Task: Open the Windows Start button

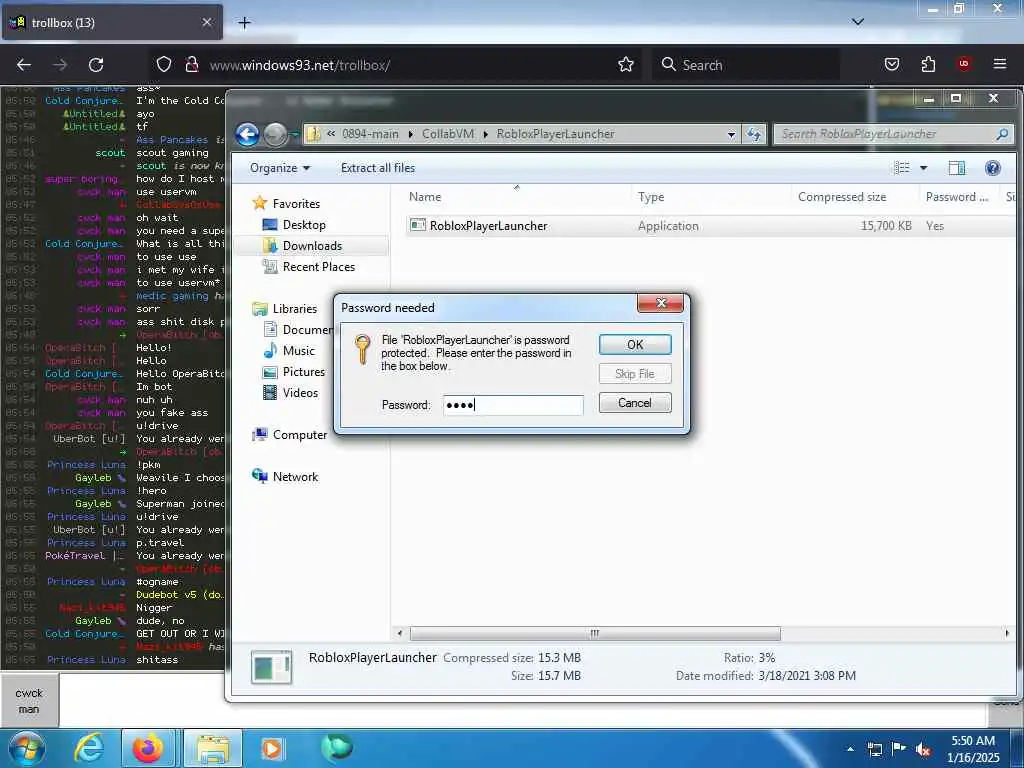Action: [x=26, y=748]
